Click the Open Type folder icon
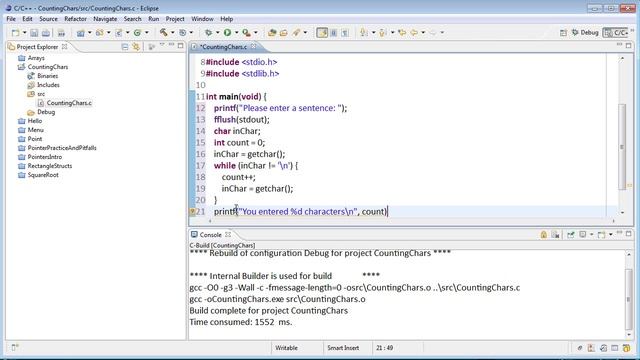 [x=284, y=33]
